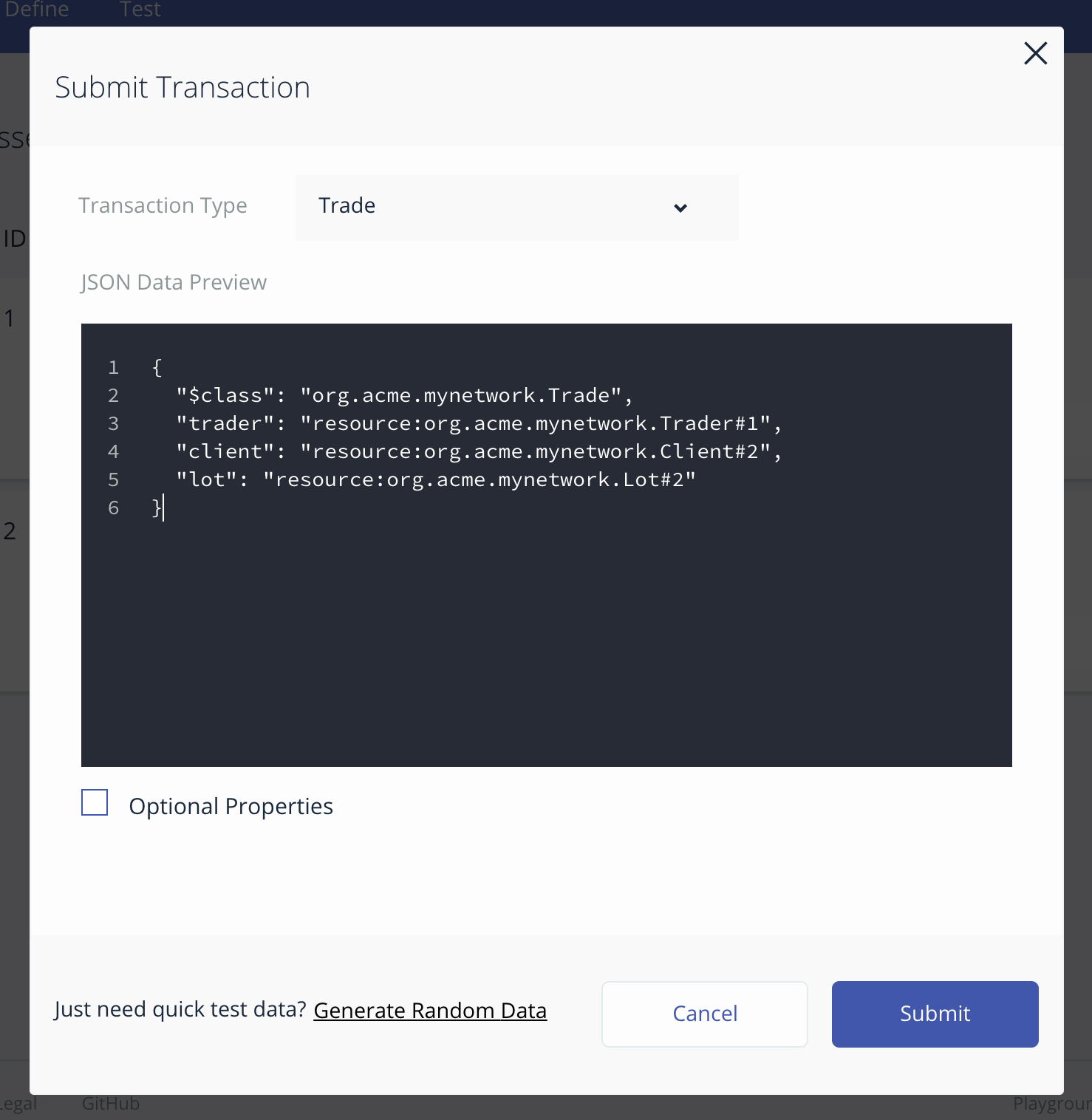Click the chevron arrow beside Trade

pyautogui.click(x=680, y=208)
